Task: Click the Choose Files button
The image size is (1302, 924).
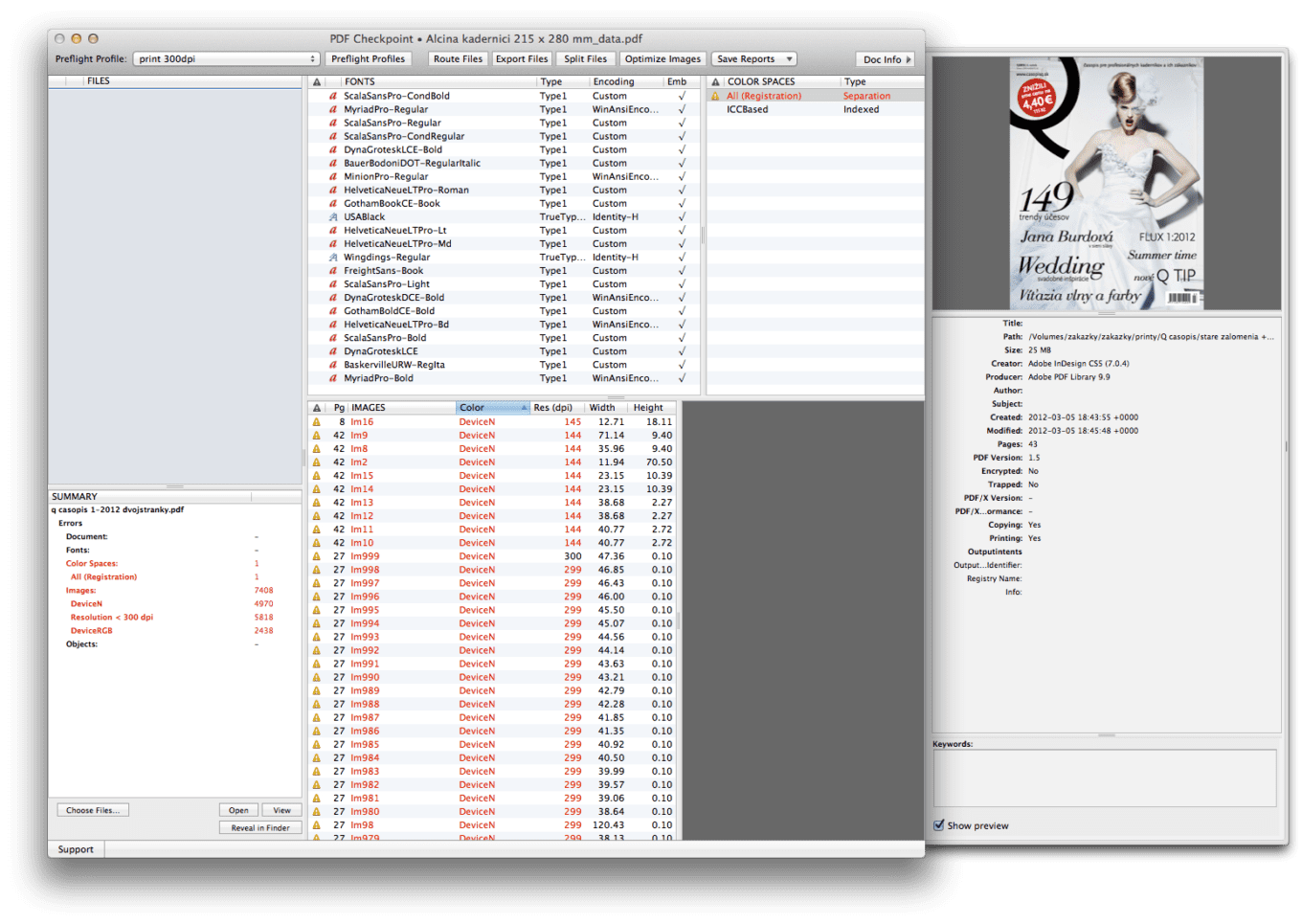Action: click(x=92, y=809)
